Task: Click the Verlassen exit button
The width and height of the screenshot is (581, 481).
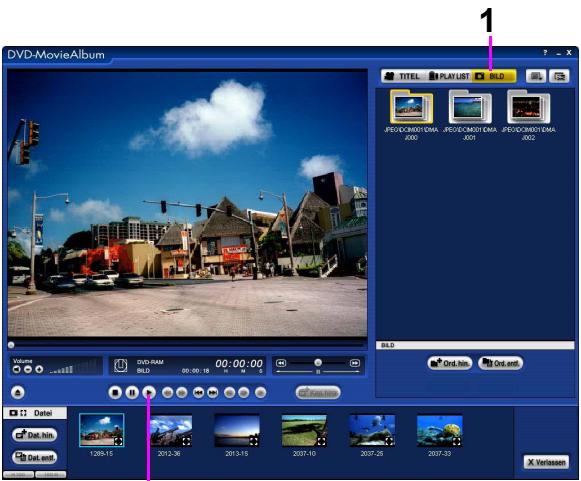Action: tap(546, 462)
